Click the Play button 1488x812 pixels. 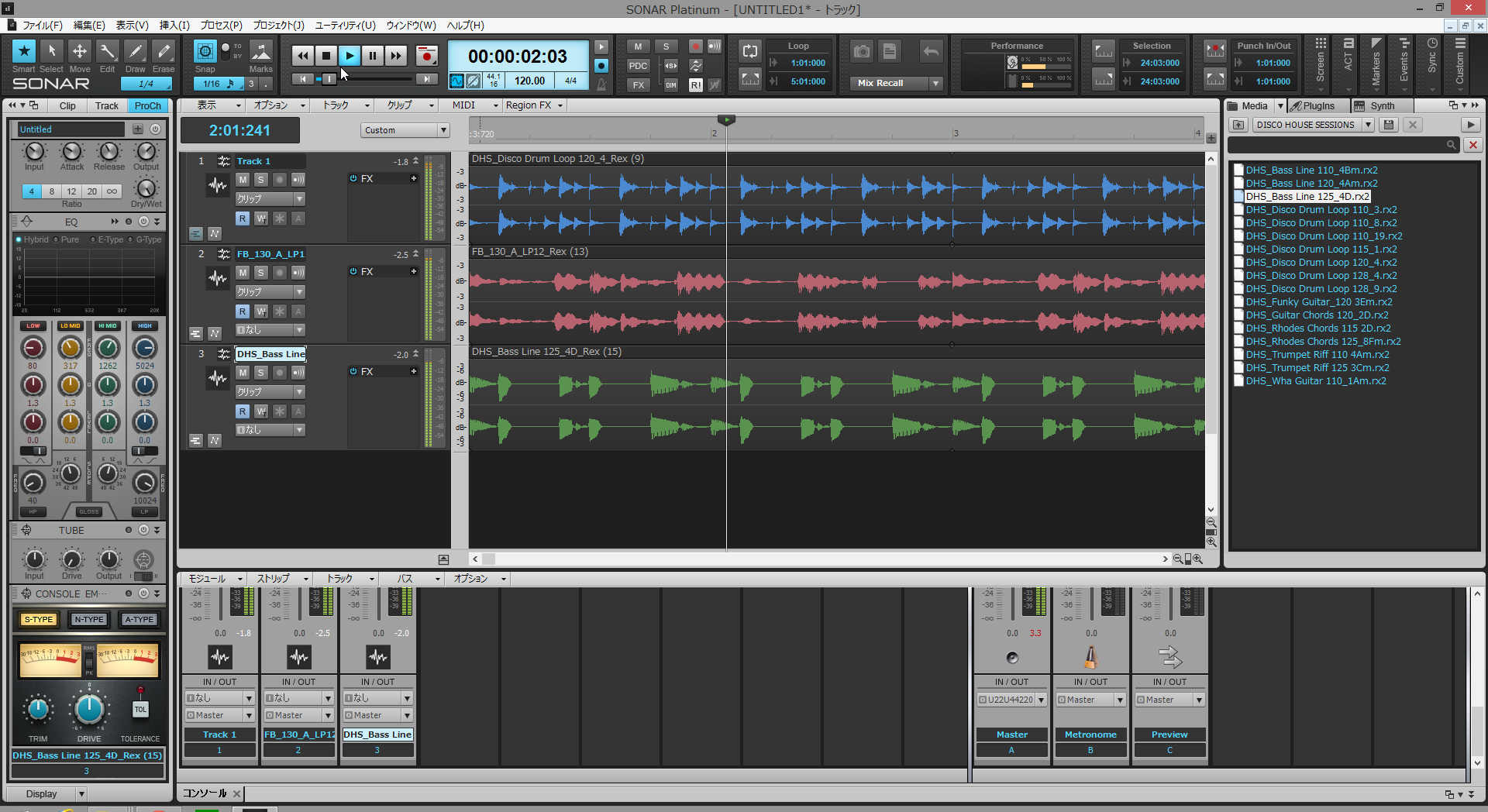[x=350, y=55]
